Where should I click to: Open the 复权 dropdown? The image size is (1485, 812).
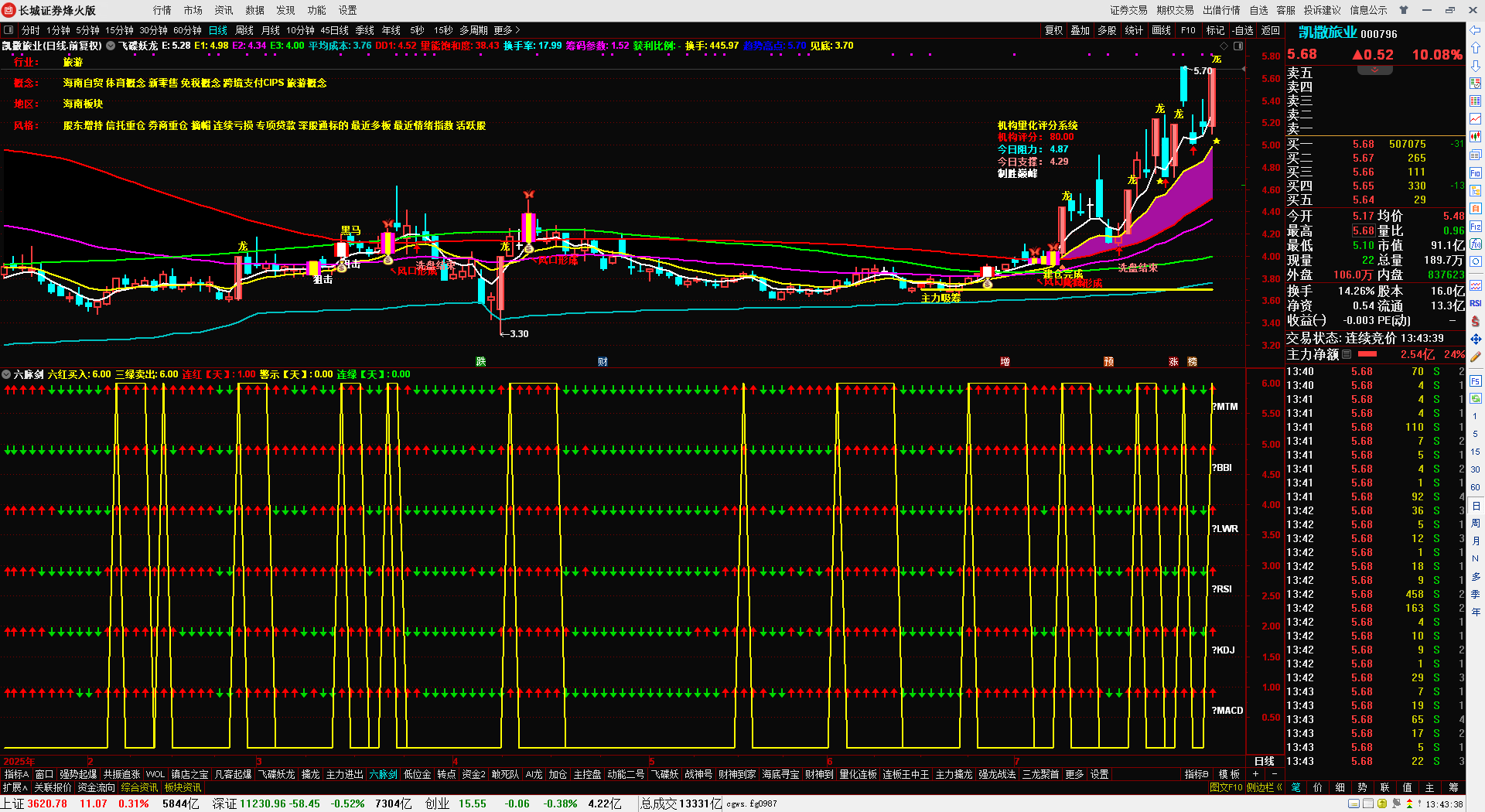pyautogui.click(x=1054, y=30)
